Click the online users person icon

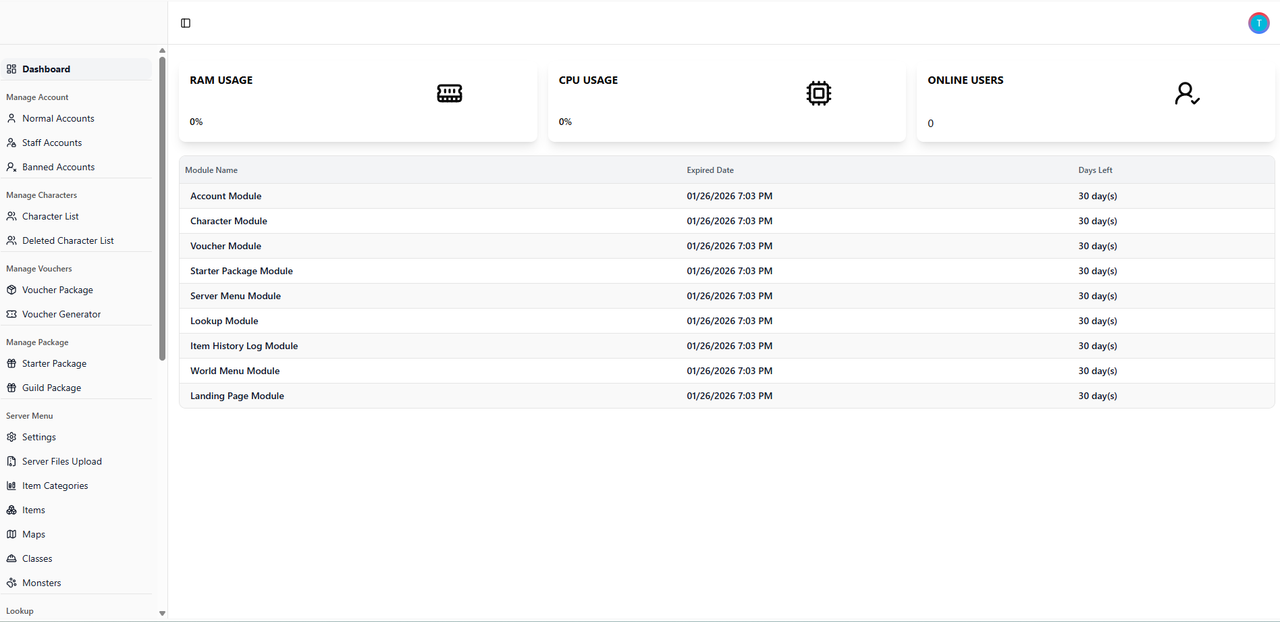[x=1187, y=94]
